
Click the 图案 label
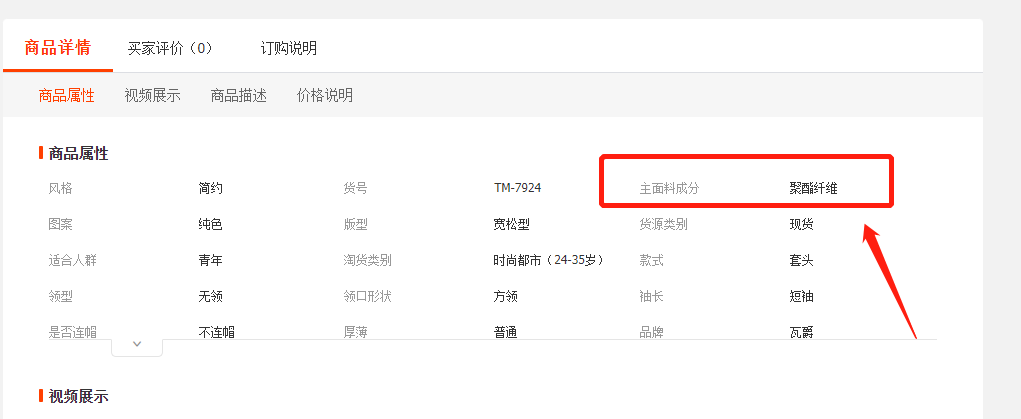click(61, 225)
